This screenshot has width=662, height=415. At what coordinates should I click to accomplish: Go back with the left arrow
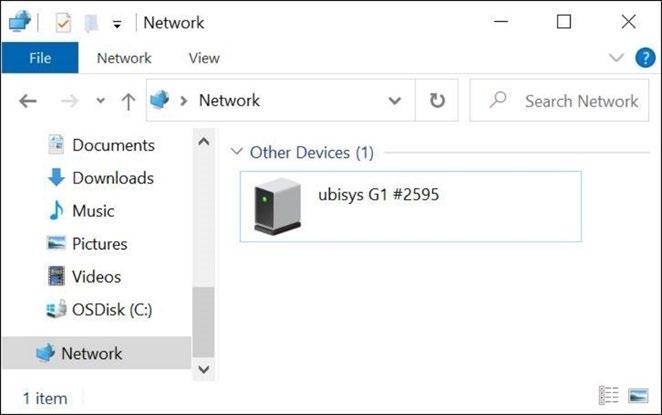28,101
